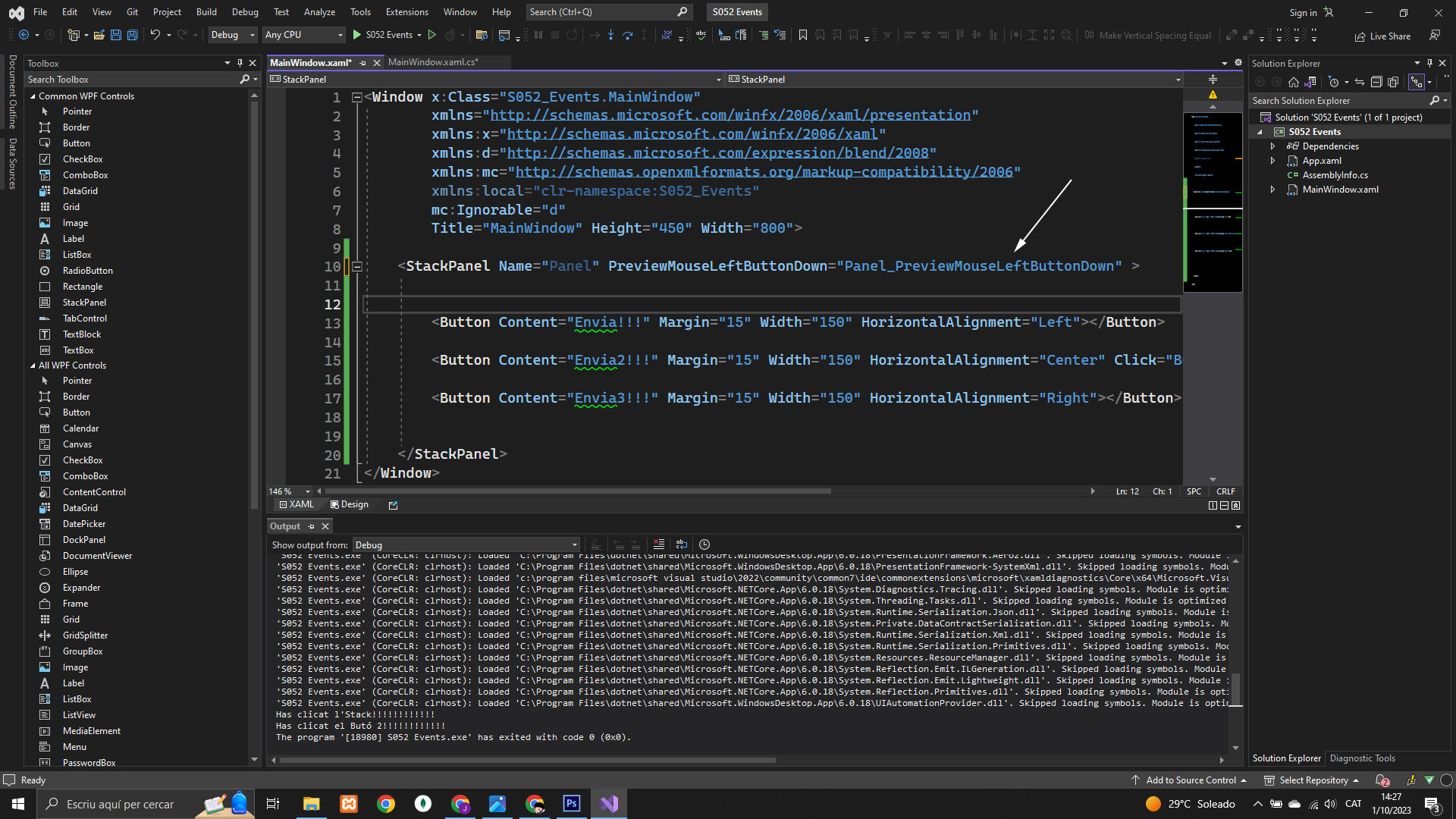The height and width of the screenshot is (819, 1456).
Task: Click the Save All toolbar icon
Action: pyautogui.click(x=133, y=35)
